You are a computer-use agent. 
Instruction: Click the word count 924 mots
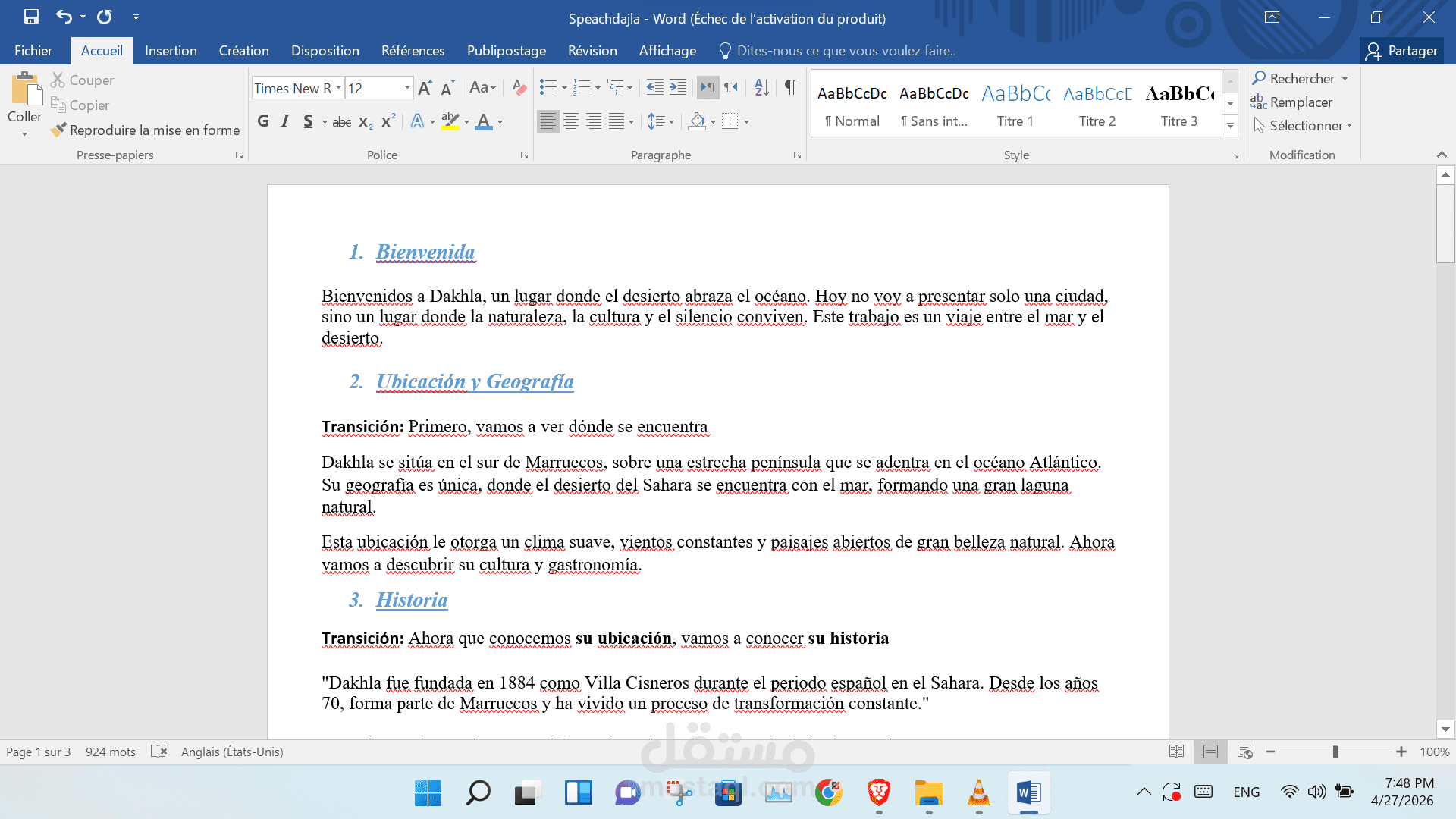click(111, 752)
